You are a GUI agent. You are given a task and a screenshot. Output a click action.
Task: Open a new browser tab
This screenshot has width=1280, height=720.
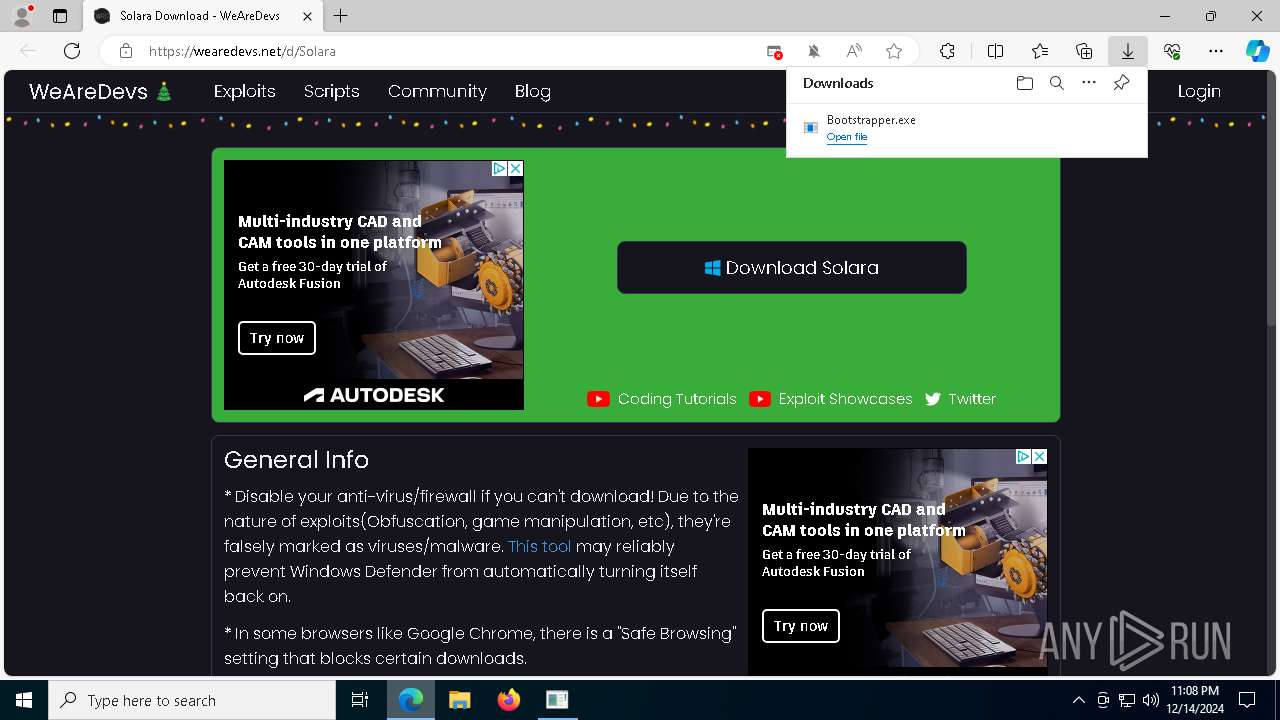[x=341, y=16]
